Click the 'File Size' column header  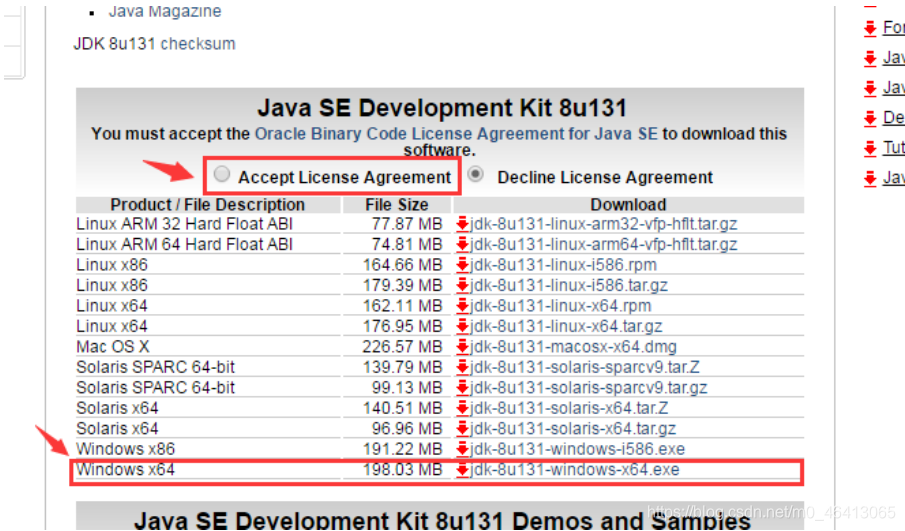(397, 205)
